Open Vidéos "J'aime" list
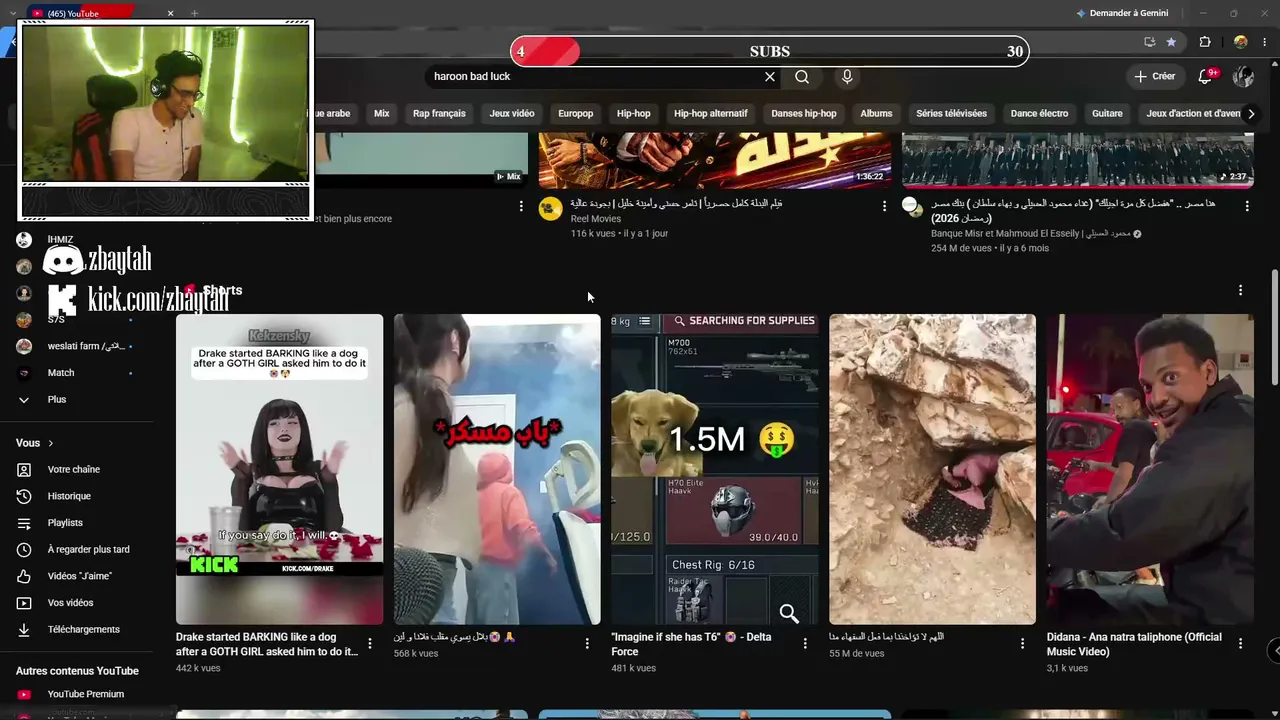This screenshot has height=720, width=1280. (80, 576)
